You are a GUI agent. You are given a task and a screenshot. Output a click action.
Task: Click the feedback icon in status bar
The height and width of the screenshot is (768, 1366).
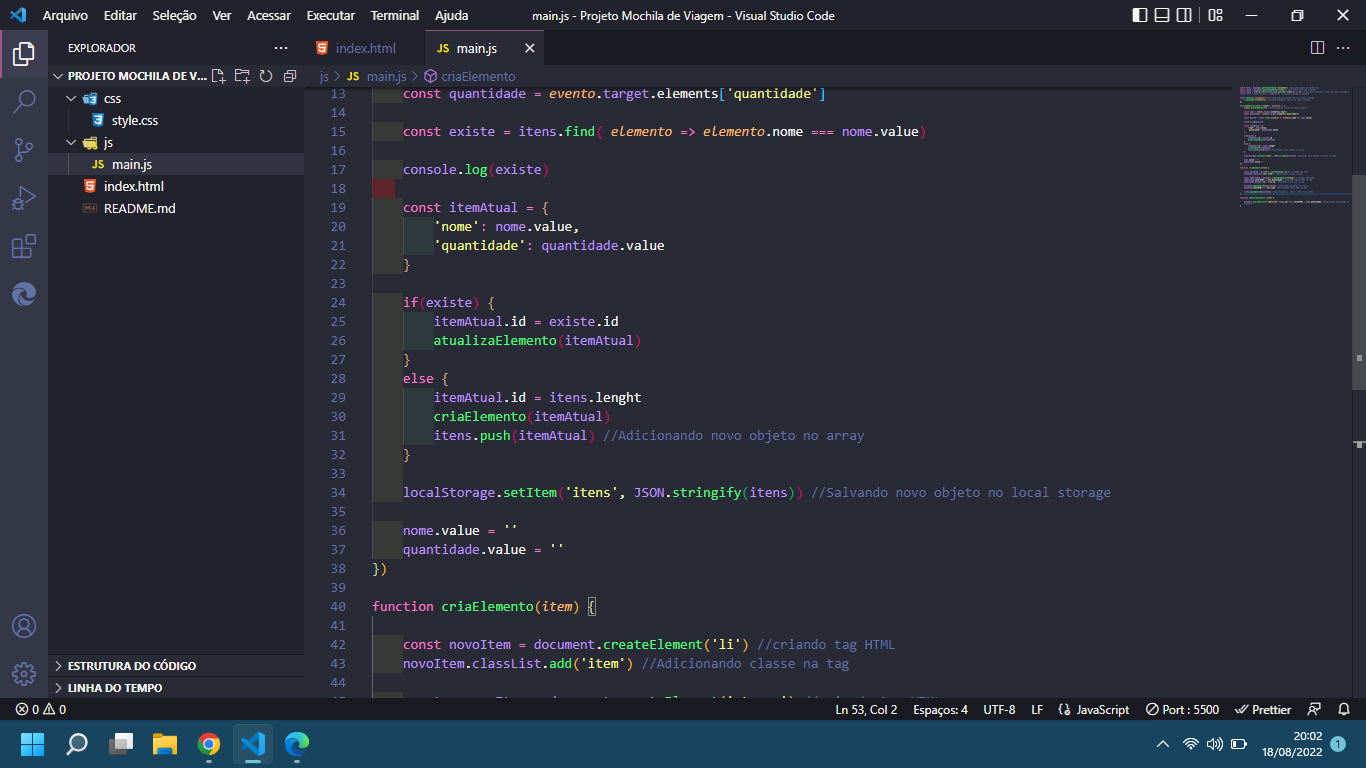pos(1315,709)
